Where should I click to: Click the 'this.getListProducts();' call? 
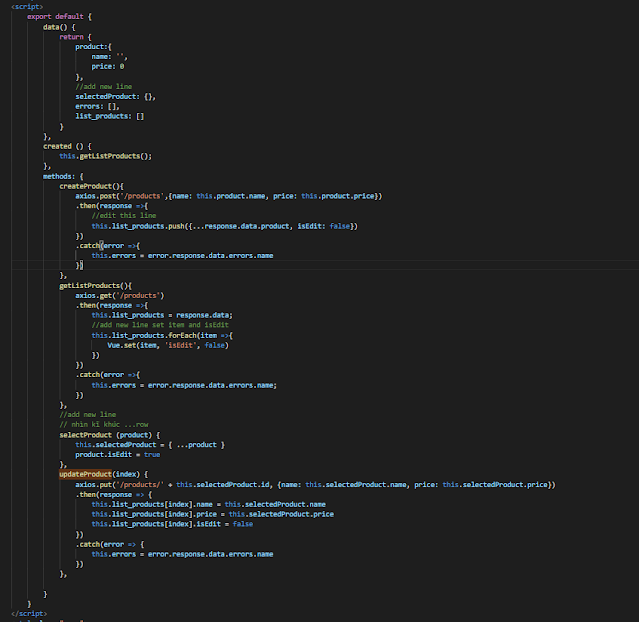tap(105, 156)
